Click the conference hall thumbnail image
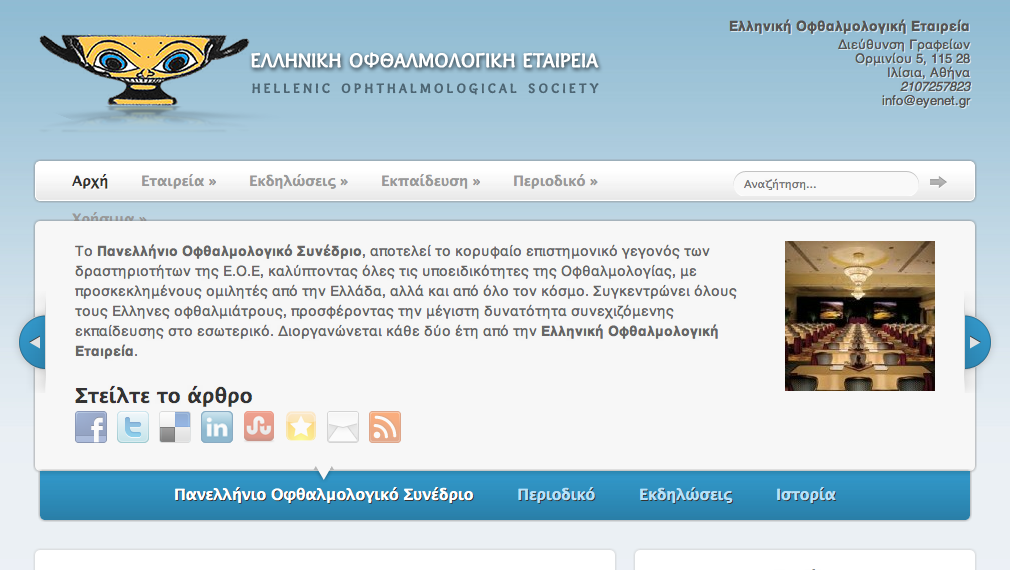The height and width of the screenshot is (570, 1010). coord(859,316)
